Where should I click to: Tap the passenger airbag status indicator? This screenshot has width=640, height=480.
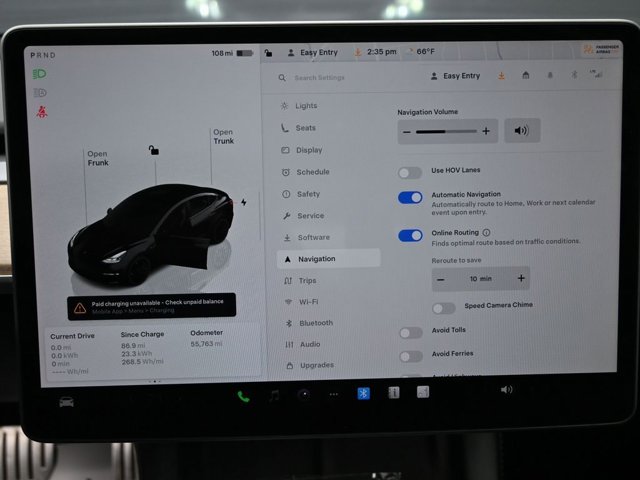[x=601, y=49]
